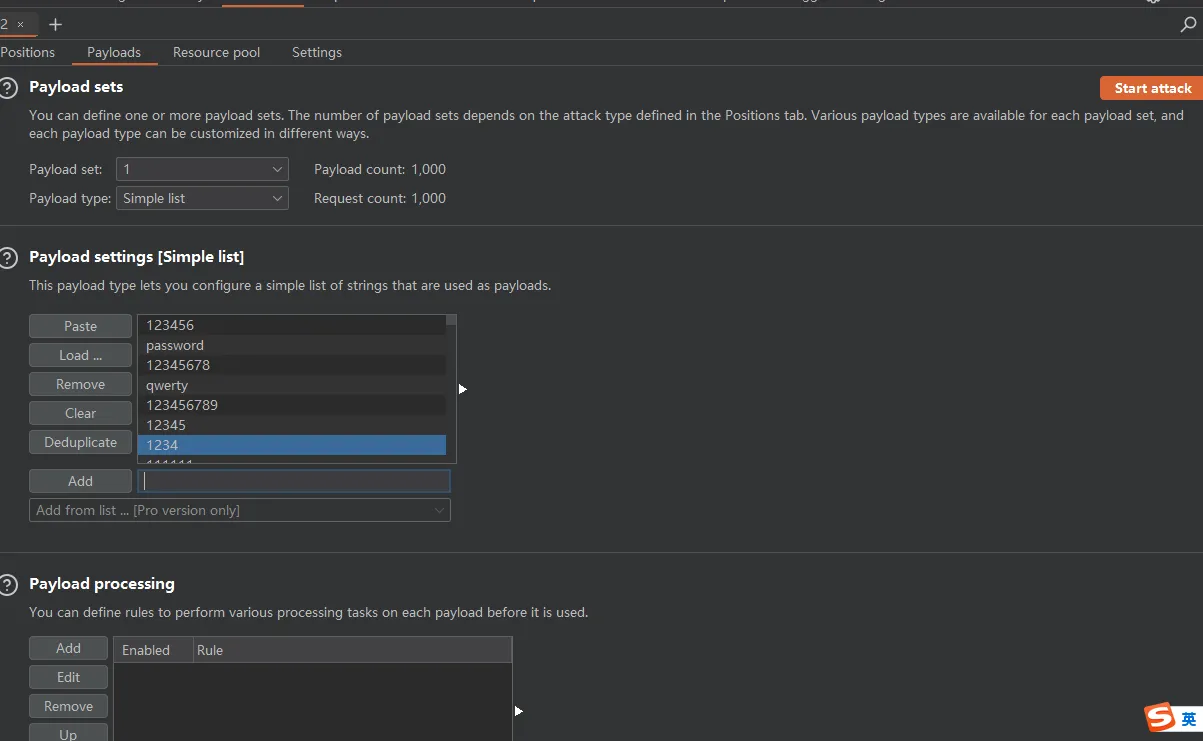Add a new Intruder tab with plus
This screenshot has width=1203, height=741.
coord(55,24)
